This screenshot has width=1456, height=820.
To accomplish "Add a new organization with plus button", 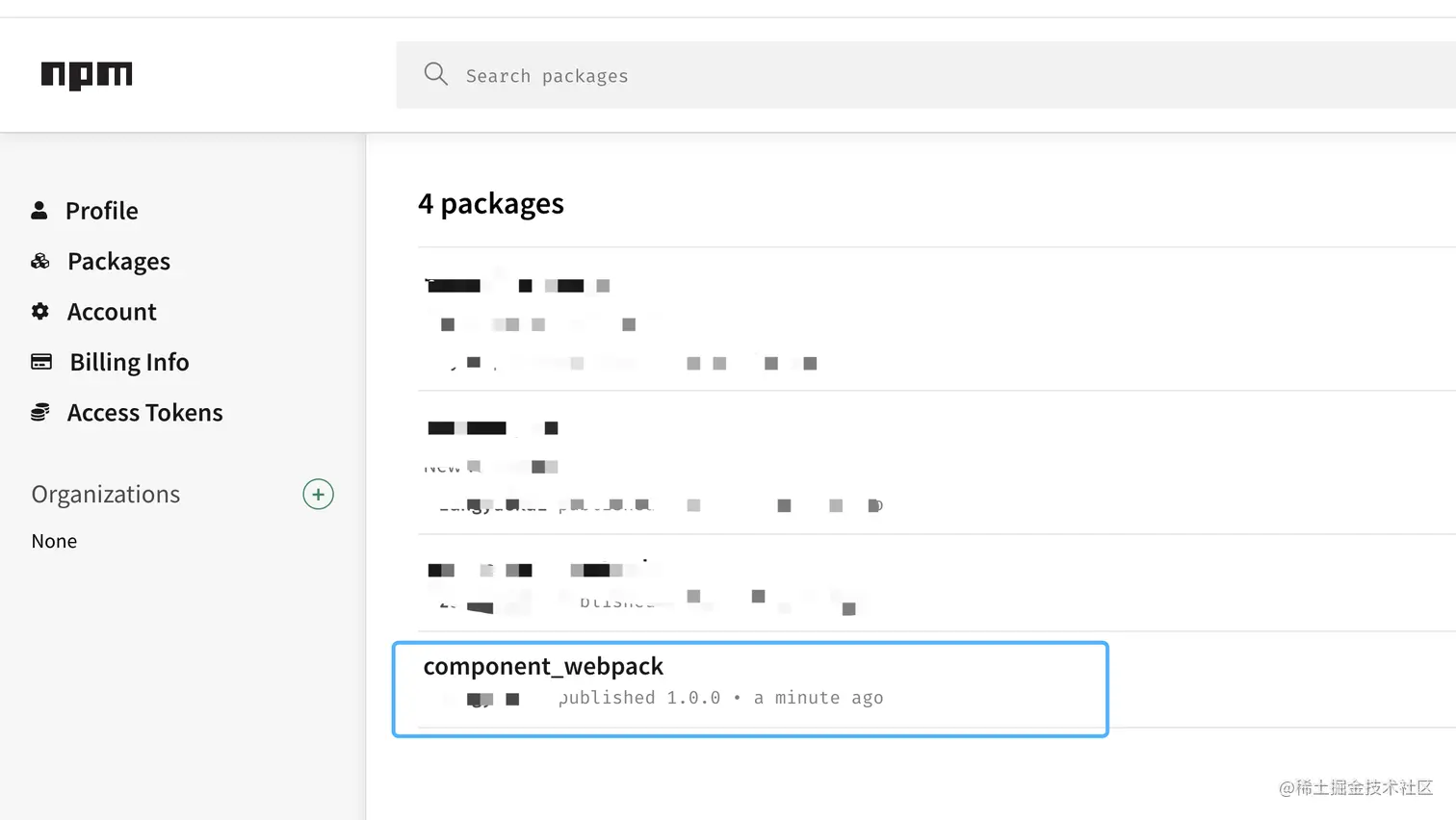I will [318, 494].
